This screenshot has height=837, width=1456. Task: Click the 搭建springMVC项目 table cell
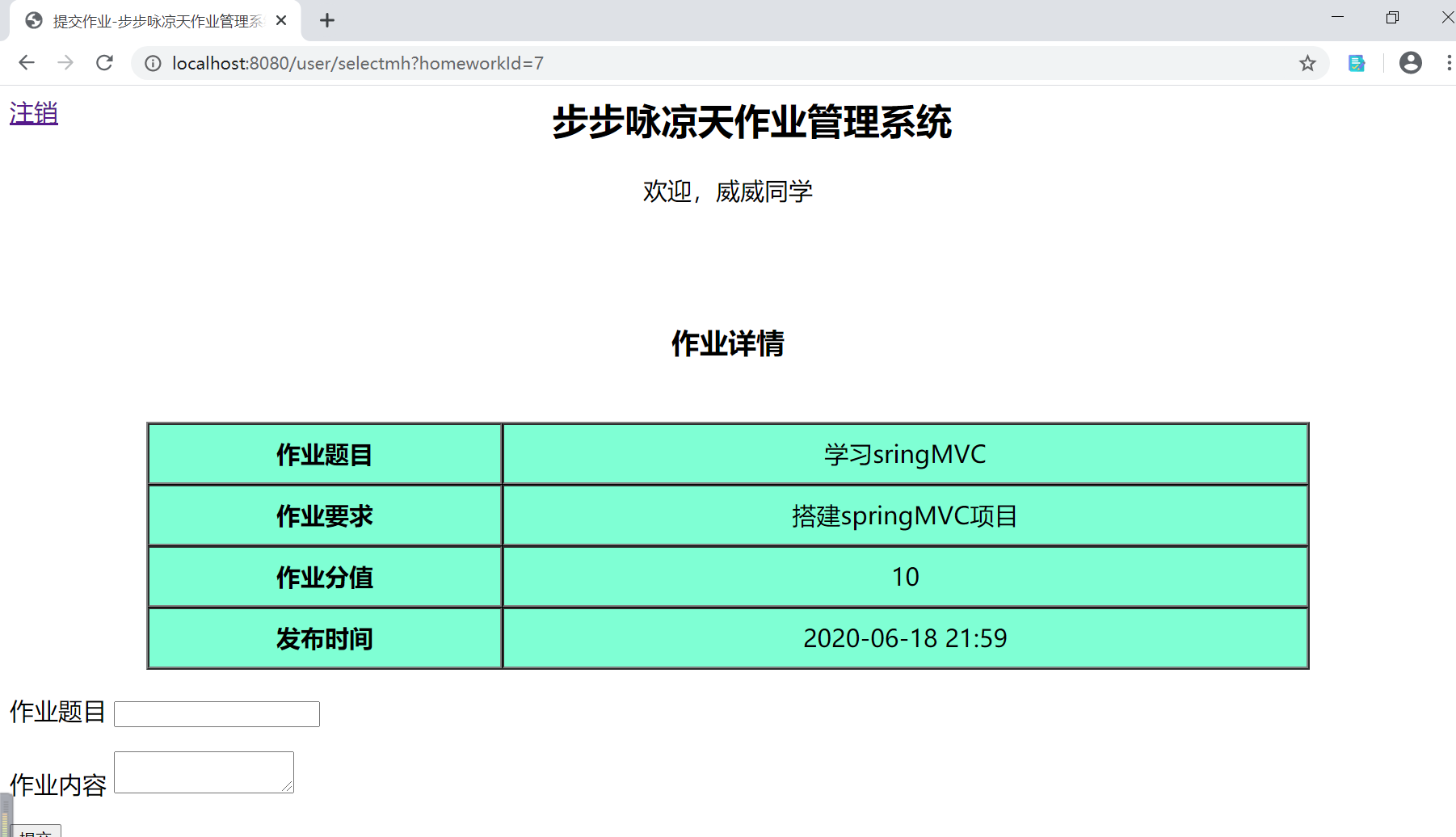pyautogui.click(x=905, y=515)
